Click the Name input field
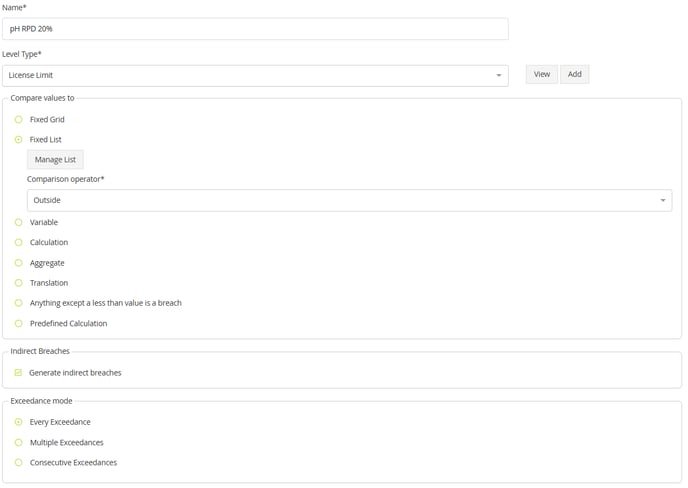The height and width of the screenshot is (488, 688). tap(255, 29)
